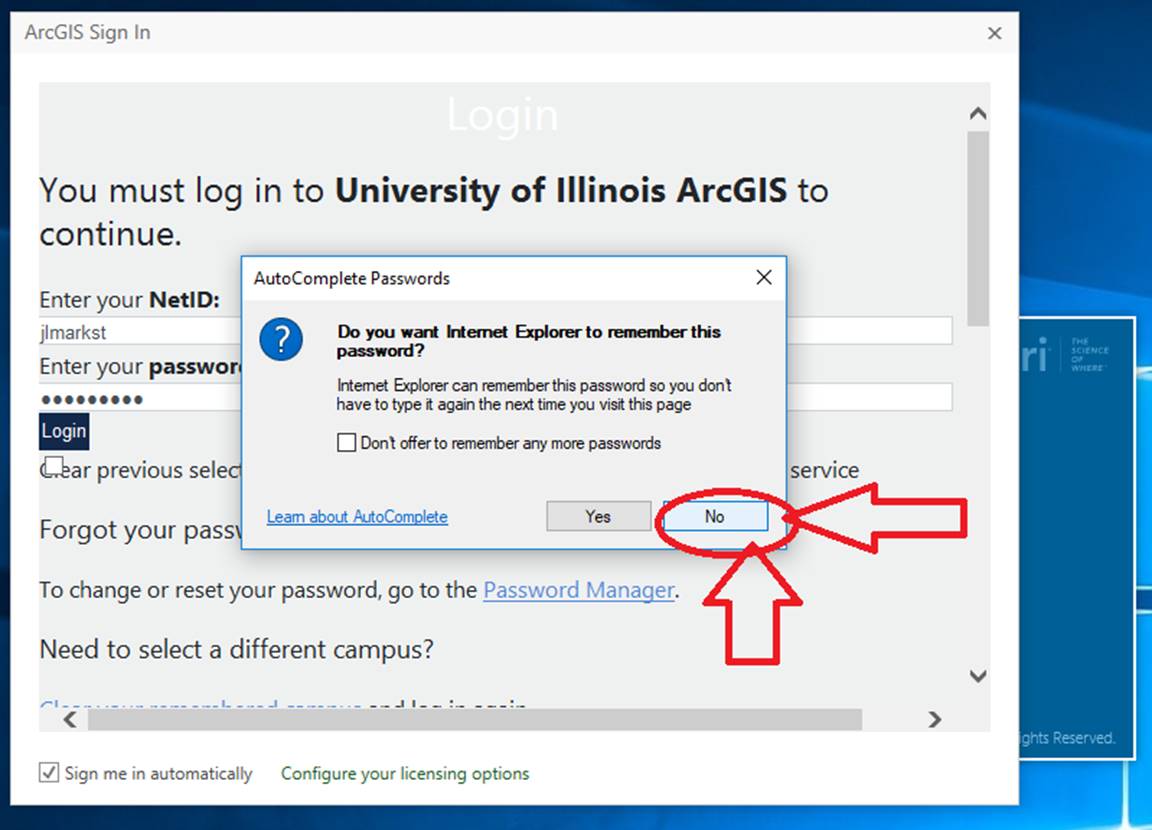Click the scroll down arrow
This screenshot has width=1152, height=830.
[x=978, y=676]
